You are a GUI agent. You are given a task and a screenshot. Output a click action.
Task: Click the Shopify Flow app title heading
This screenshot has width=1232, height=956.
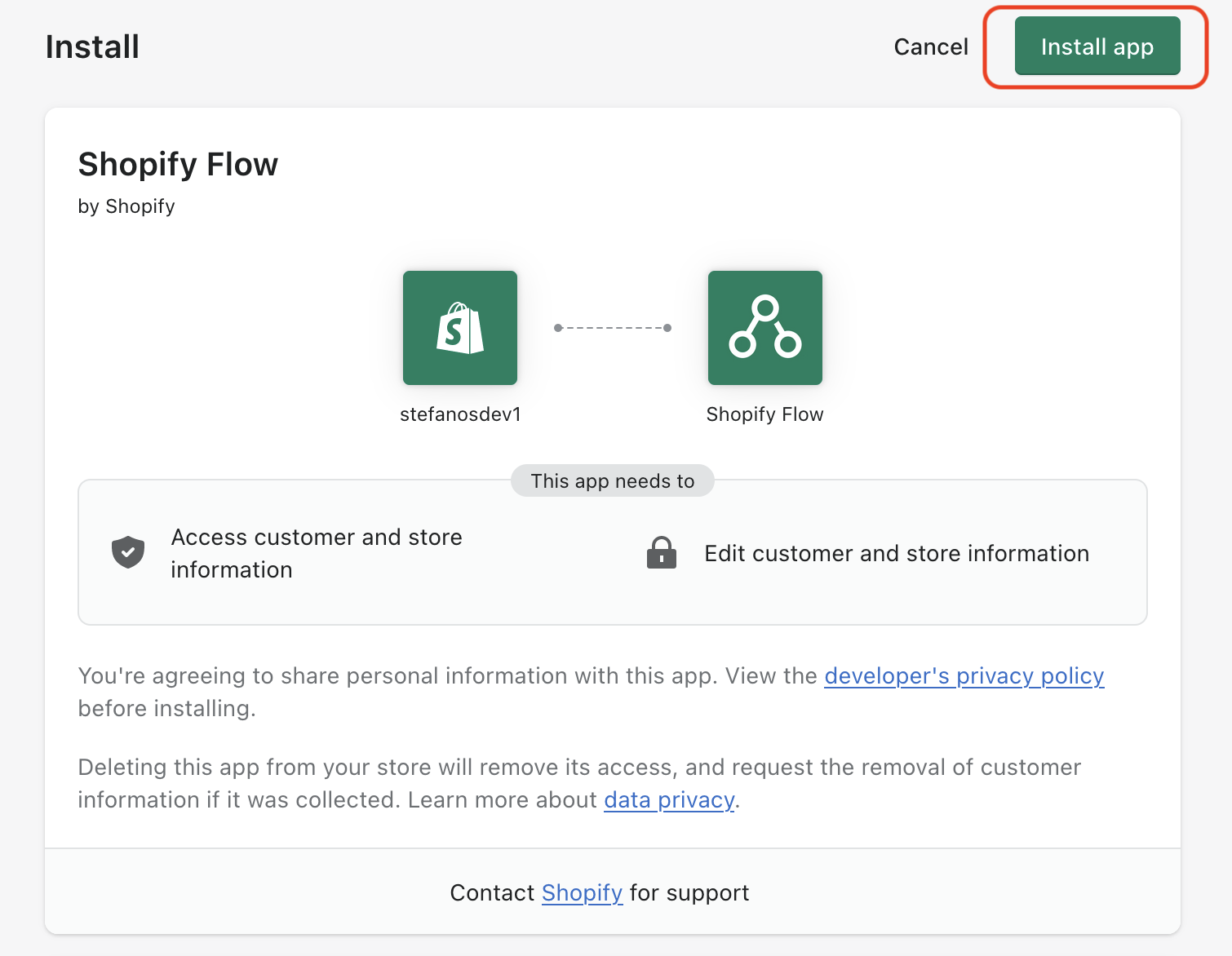178,165
